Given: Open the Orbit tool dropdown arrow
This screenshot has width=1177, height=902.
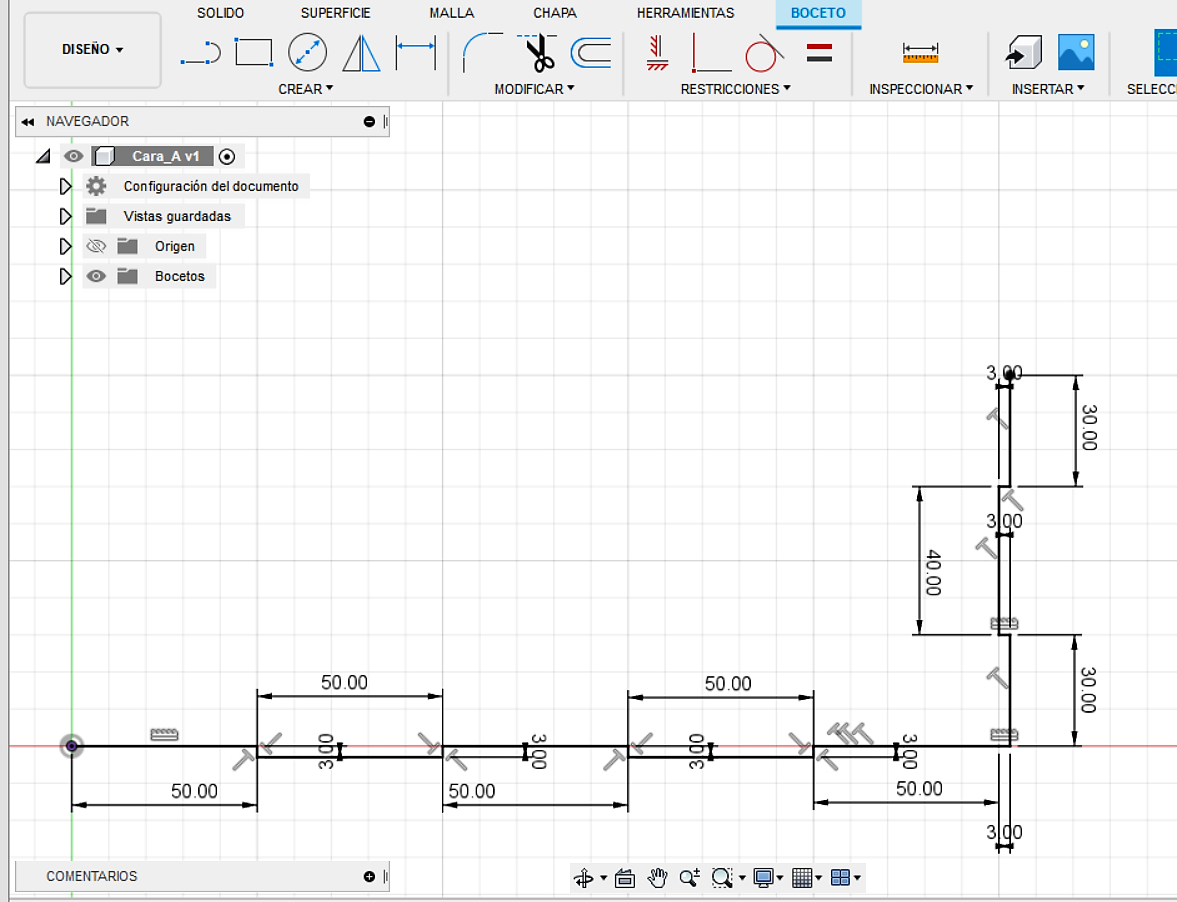Looking at the screenshot, I should click(604, 878).
